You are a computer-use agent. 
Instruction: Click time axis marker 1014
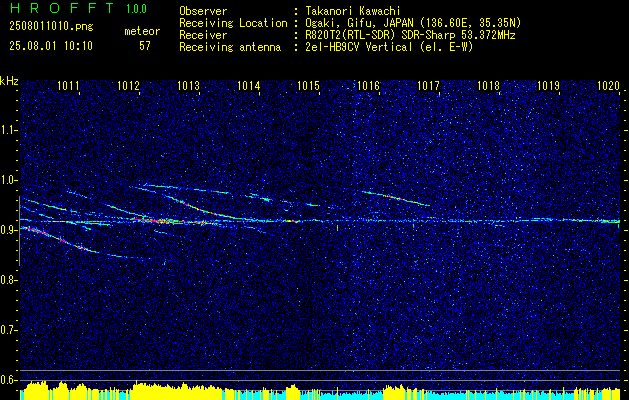click(249, 85)
